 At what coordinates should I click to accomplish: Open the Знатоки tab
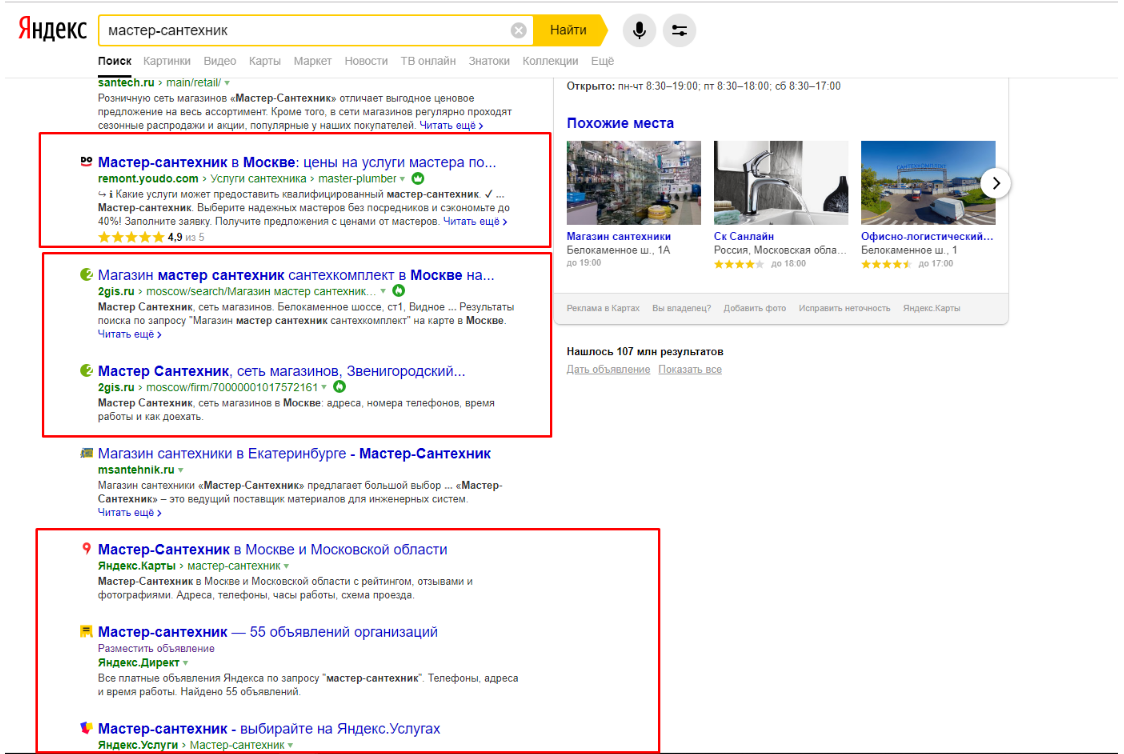click(489, 61)
